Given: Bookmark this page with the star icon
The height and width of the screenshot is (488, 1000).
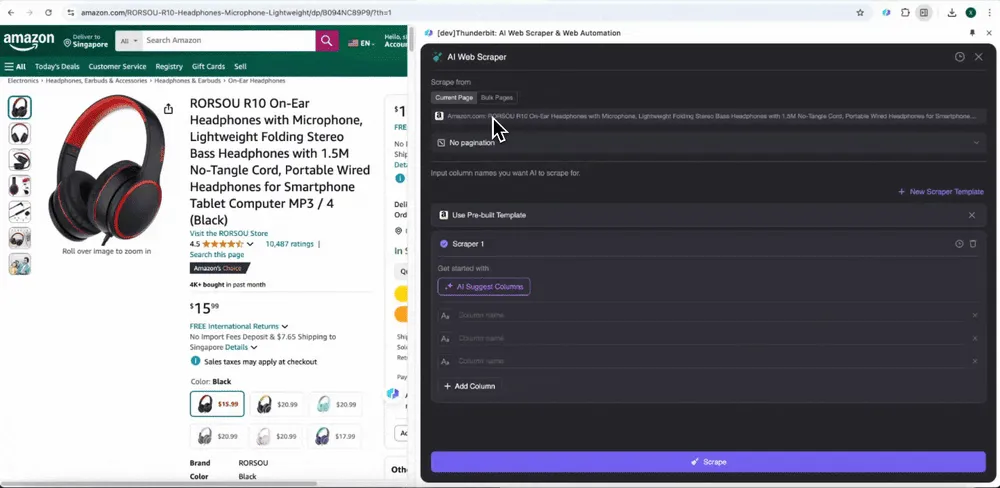Looking at the screenshot, I should [860, 13].
